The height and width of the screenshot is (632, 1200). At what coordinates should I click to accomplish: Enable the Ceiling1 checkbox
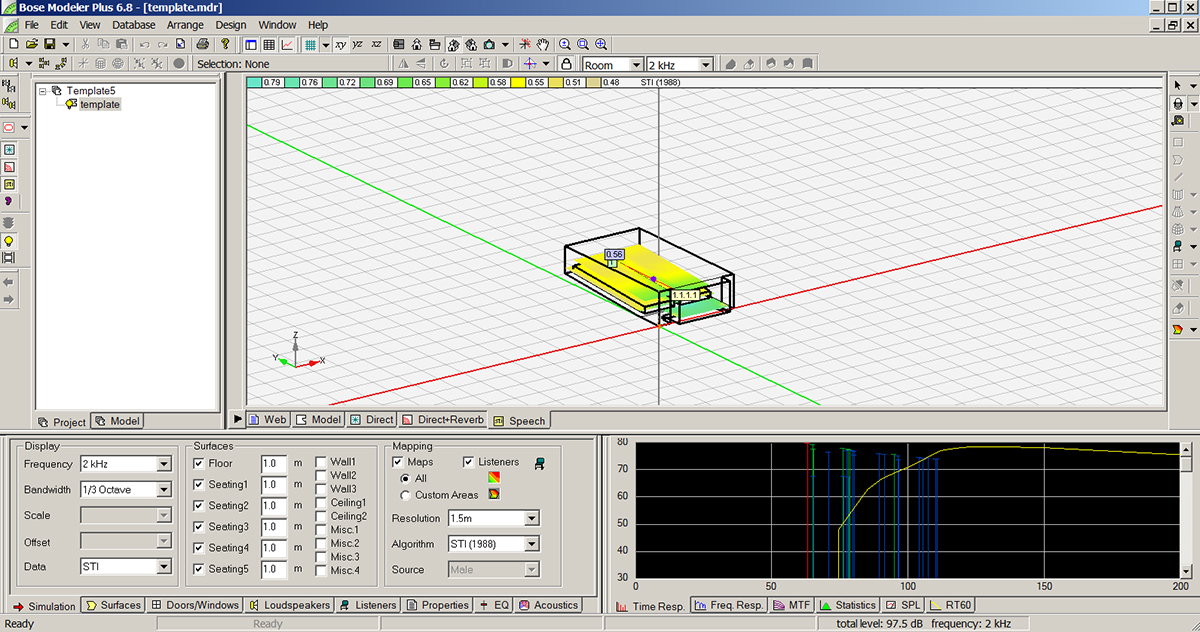click(x=320, y=503)
